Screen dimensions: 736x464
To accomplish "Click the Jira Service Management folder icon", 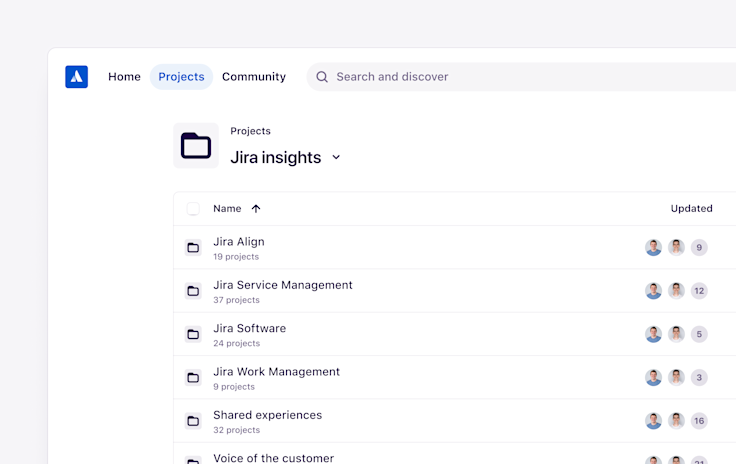I will pyautogui.click(x=193, y=291).
